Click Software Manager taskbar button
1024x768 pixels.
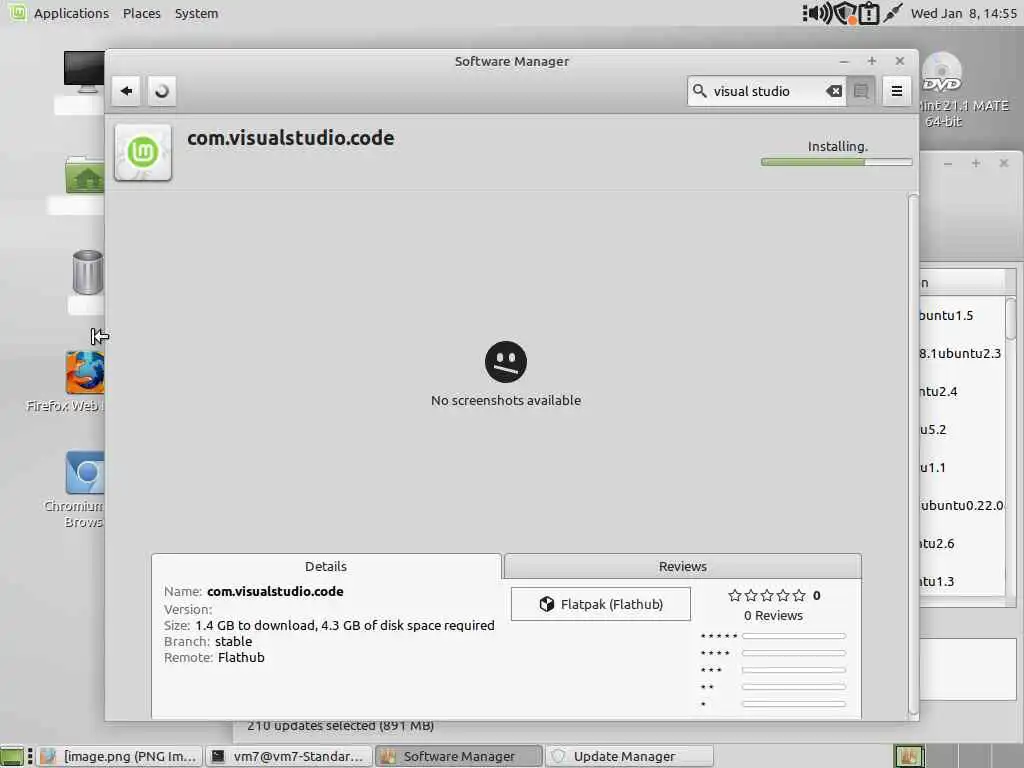tap(458, 756)
